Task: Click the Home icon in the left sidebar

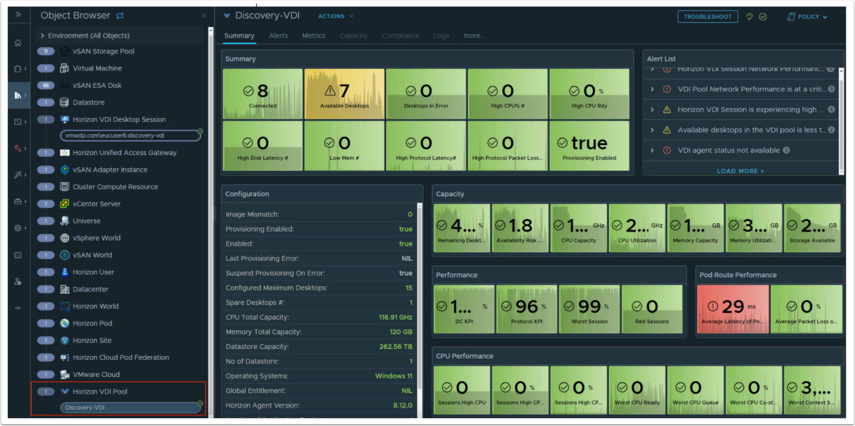Action: pyautogui.click(x=18, y=43)
